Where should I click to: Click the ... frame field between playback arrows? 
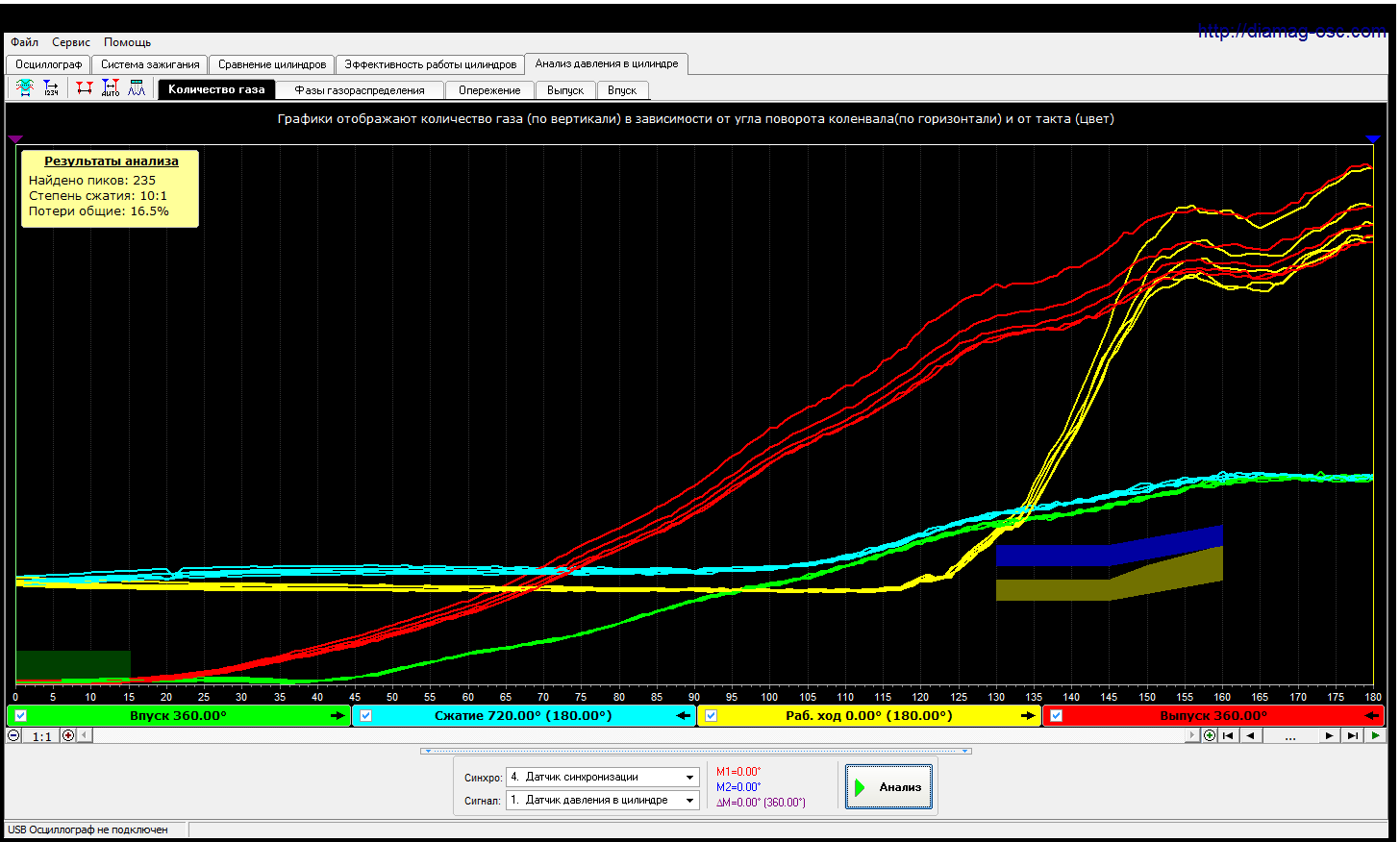point(1290,735)
